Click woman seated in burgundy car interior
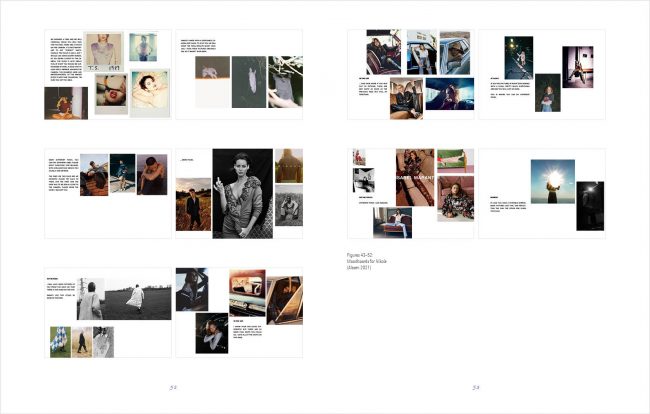This screenshot has height=414, width=650. point(383,52)
